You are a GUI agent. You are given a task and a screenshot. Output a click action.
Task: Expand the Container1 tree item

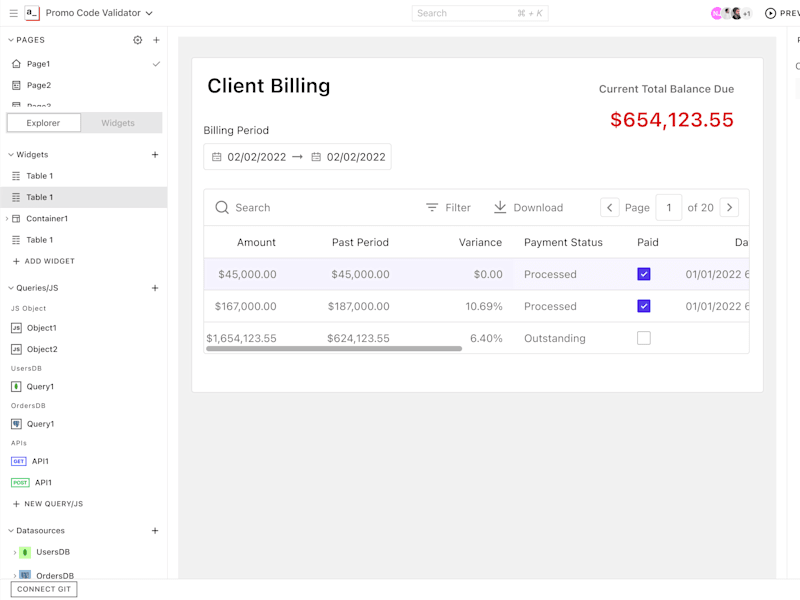[7, 218]
